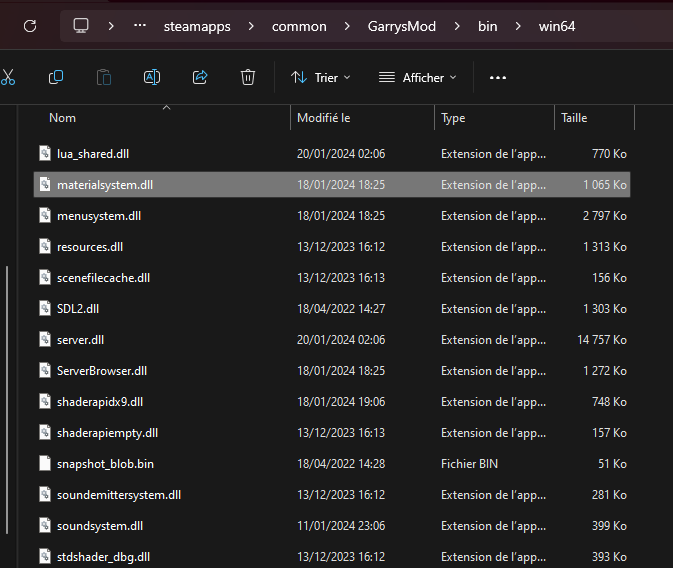Screen dimensions: 673x568
Task: Click the Fichier BIN type cell
Action: tap(469, 464)
